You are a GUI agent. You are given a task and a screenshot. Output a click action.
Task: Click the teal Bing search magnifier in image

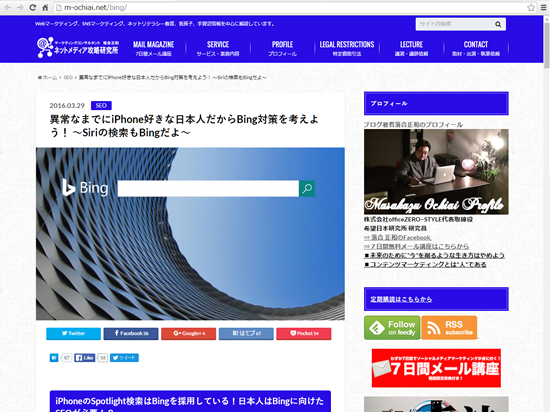tap(307, 189)
